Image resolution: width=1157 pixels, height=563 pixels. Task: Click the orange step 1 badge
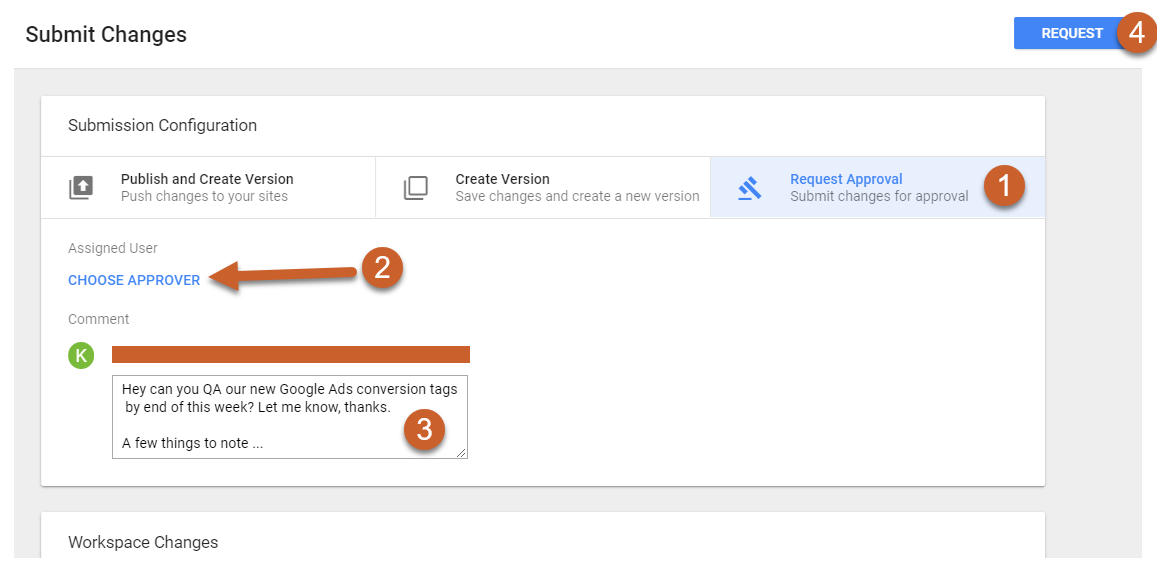[x=1004, y=187]
